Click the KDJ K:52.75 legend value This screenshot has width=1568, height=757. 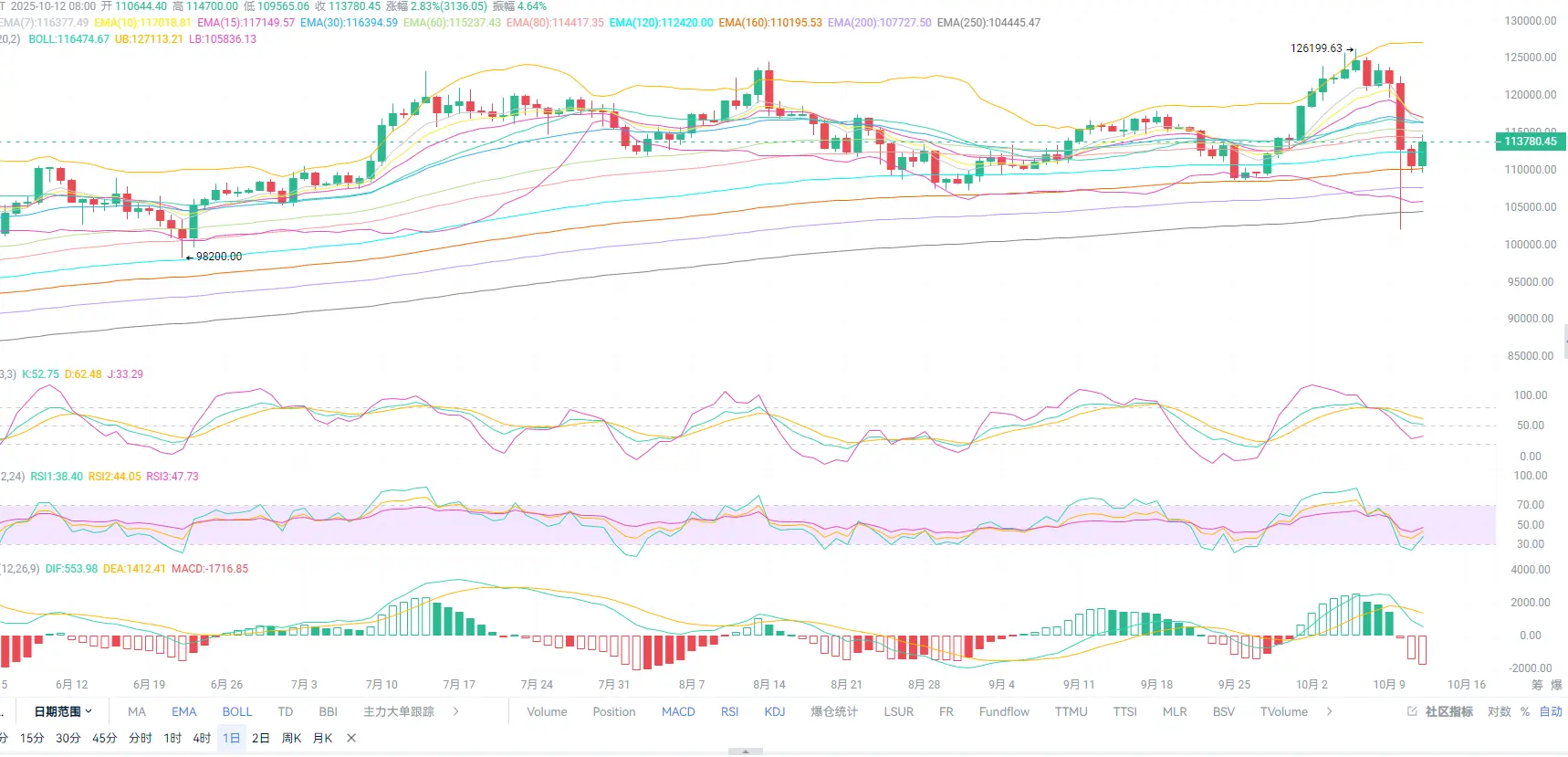pyautogui.click(x=40, y=374)
